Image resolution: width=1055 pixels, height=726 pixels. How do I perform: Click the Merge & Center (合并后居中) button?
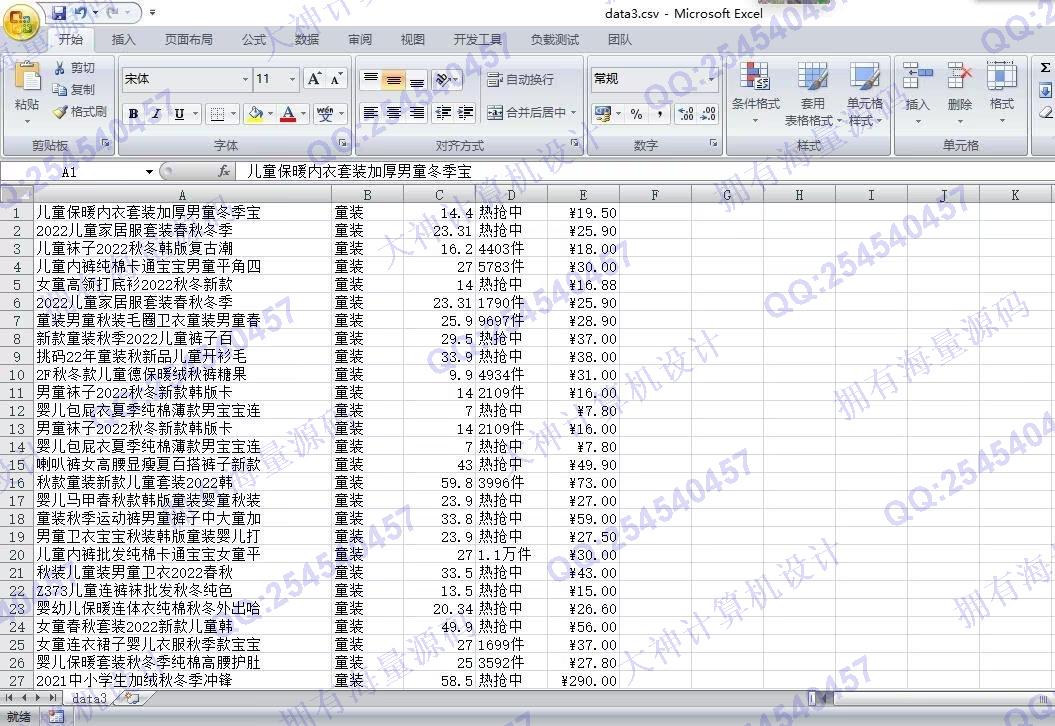(x=526, y=113)
